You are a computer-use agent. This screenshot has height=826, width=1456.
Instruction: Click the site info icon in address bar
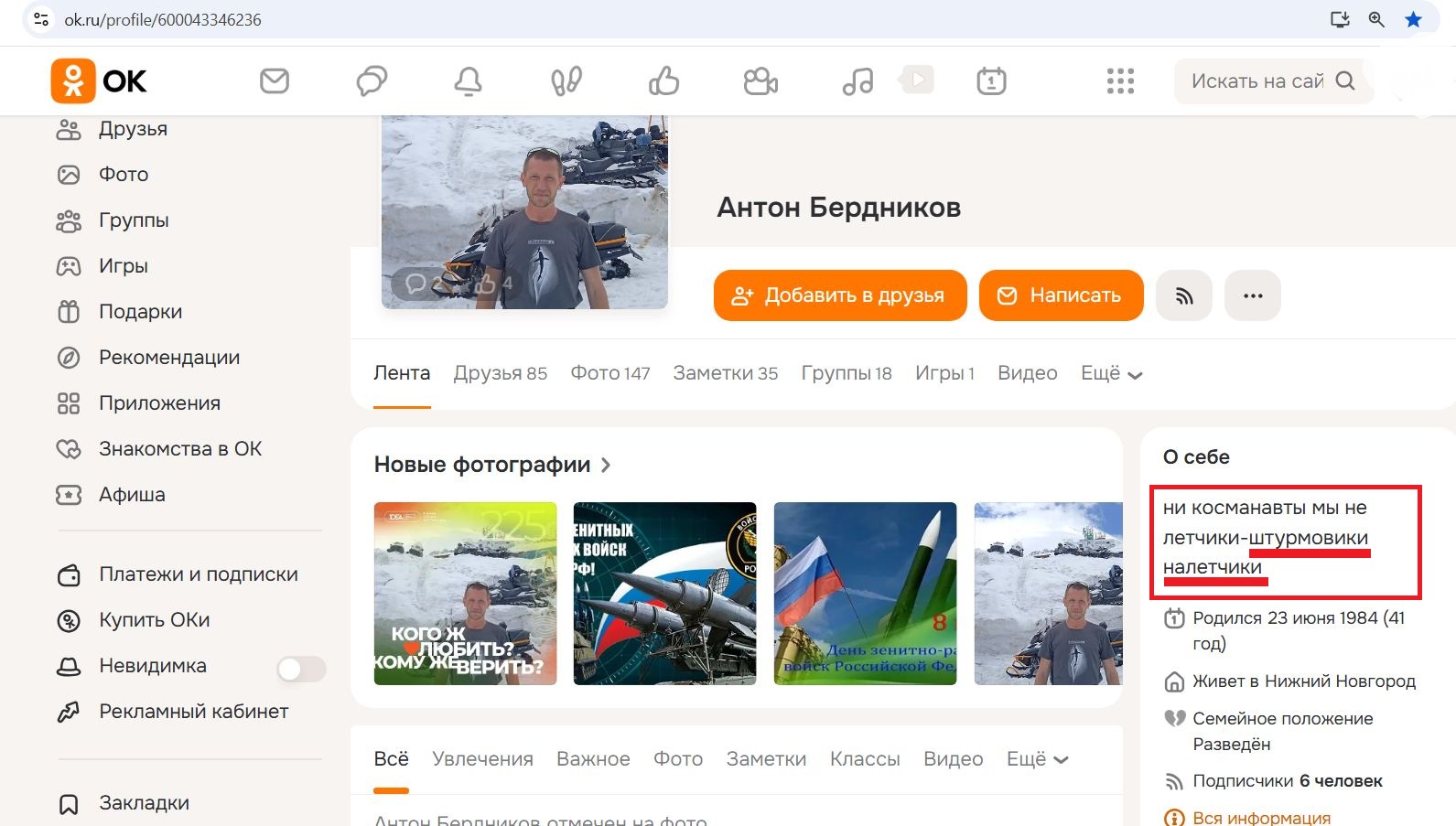(40, 19)
